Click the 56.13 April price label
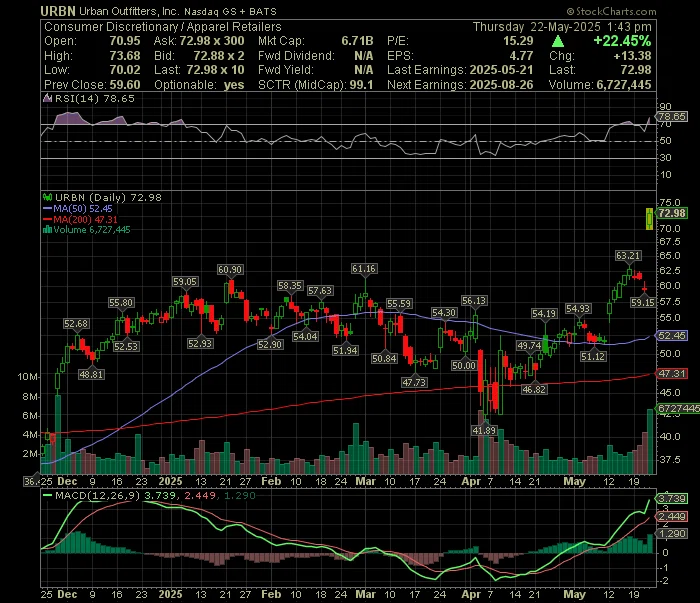Image resolution: width=700 pixels, height=603 pixels. pyautogui.click(x=474, y=300)
